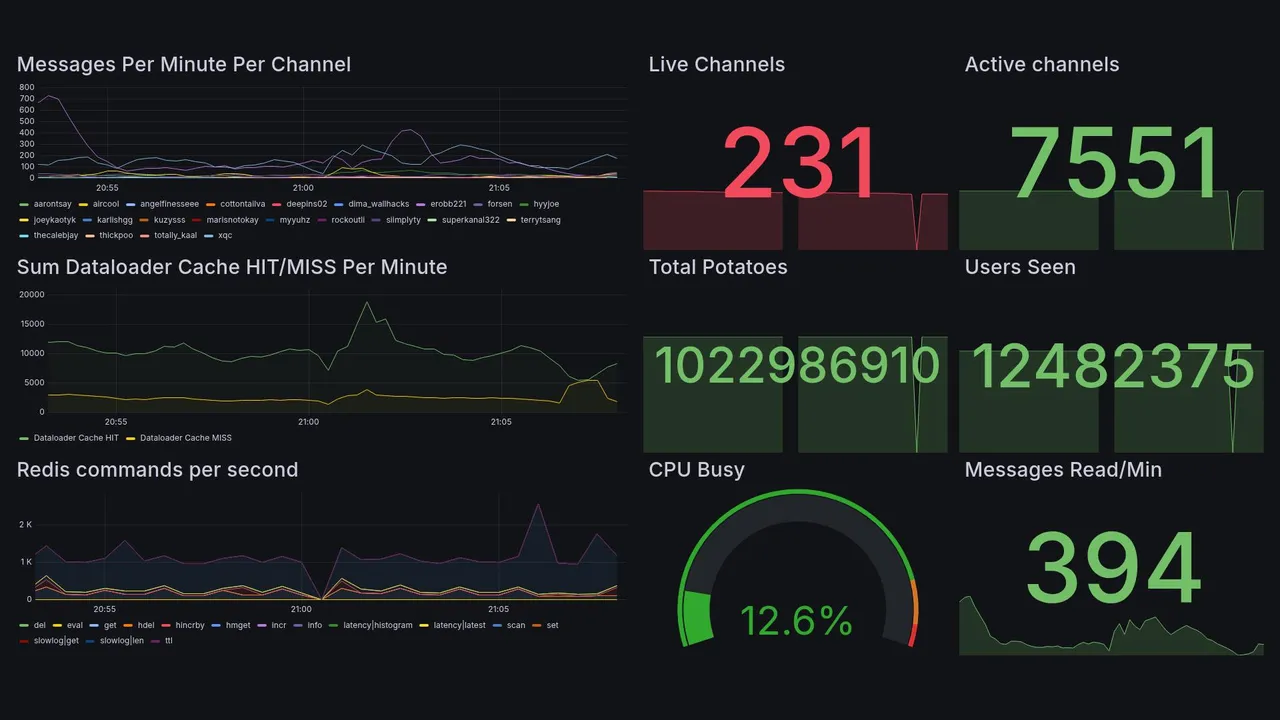Open the Messages Read/Min panel title

pyautogui.click(x=1063, y=470)
